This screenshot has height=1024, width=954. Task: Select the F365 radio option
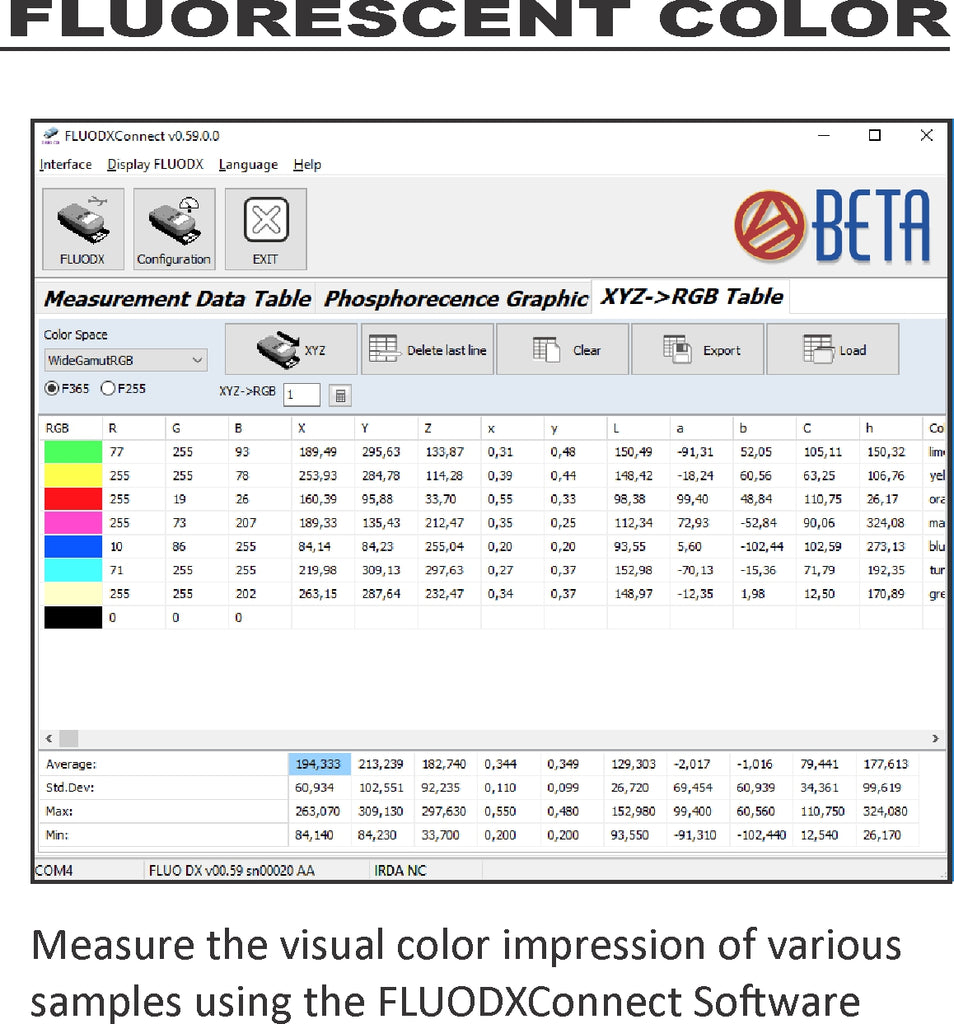tap(51, 389)
